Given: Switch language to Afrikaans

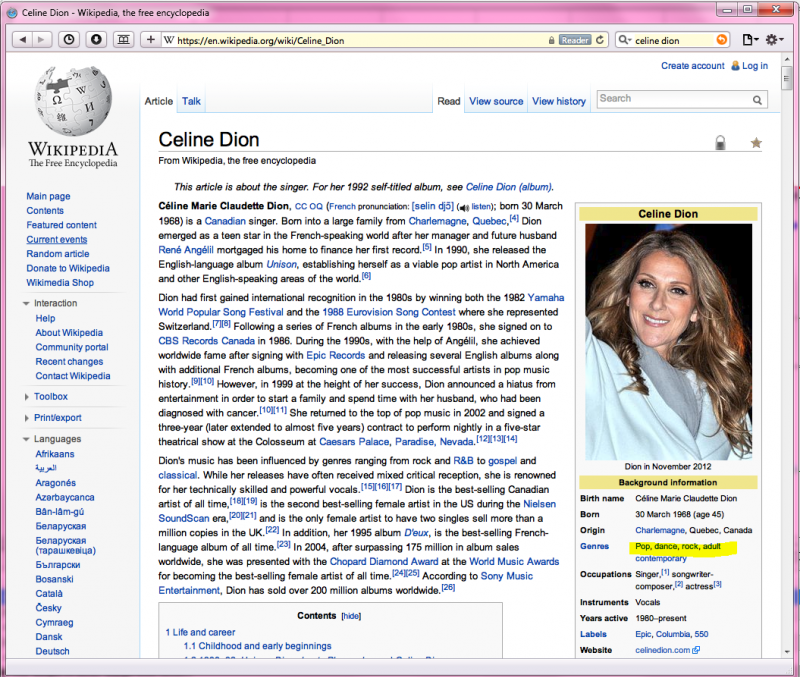Looking at the screenshot, I should coord(55,454).
